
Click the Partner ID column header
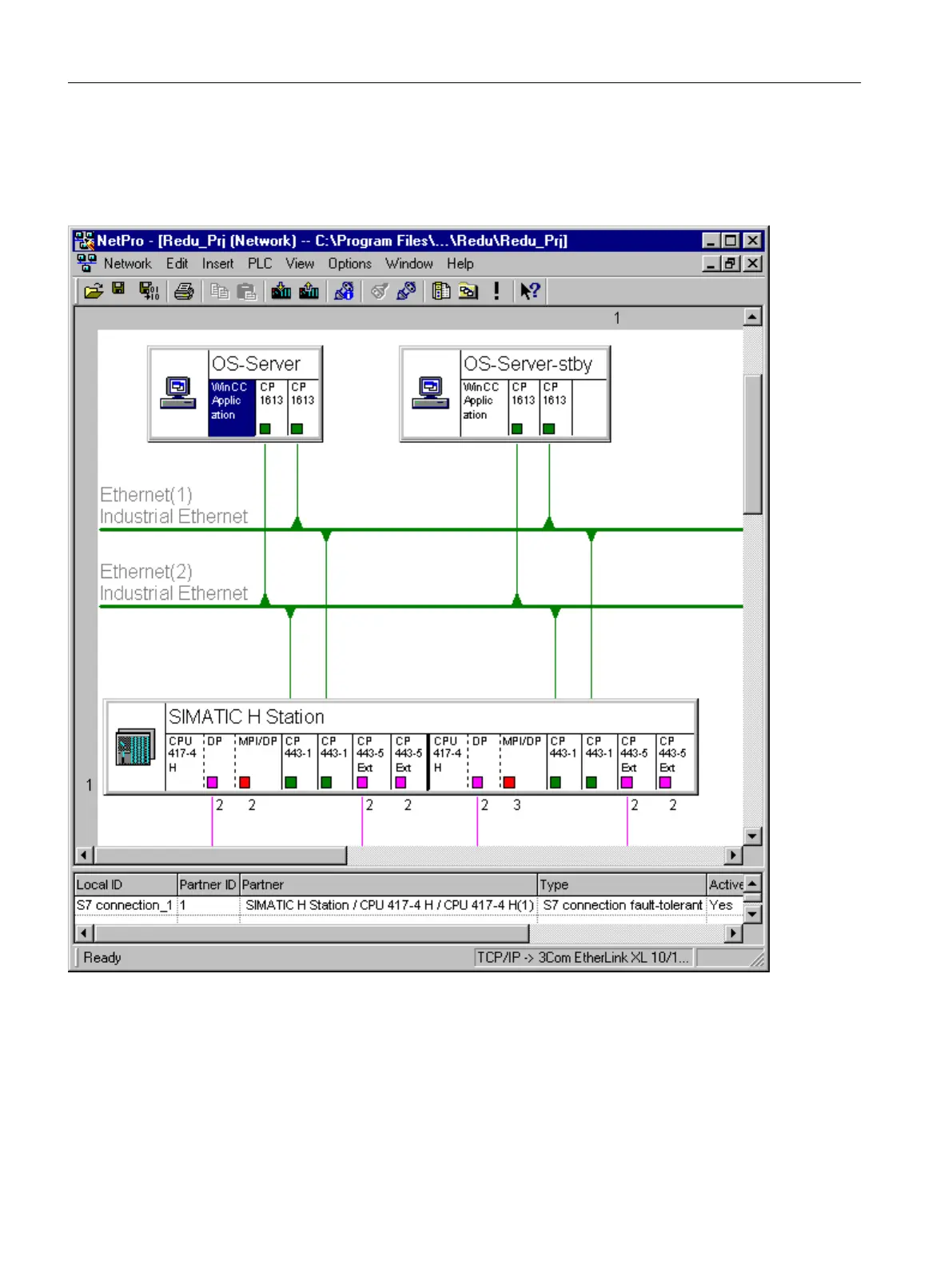(x=208, y=884)
